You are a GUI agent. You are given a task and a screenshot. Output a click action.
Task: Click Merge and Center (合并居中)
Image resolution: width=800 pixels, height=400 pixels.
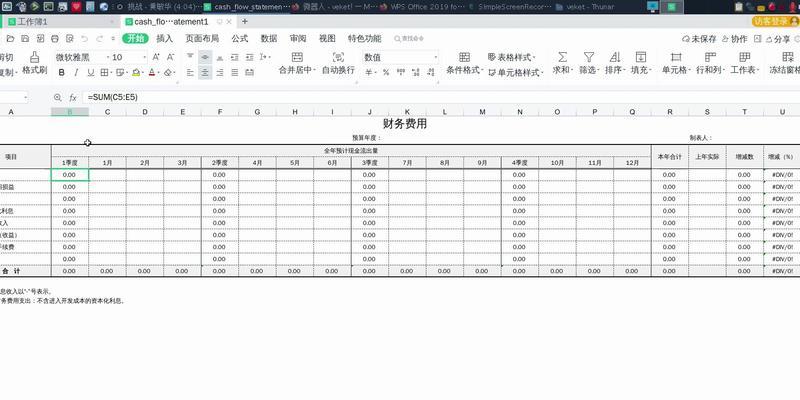(x=297, y=63)
